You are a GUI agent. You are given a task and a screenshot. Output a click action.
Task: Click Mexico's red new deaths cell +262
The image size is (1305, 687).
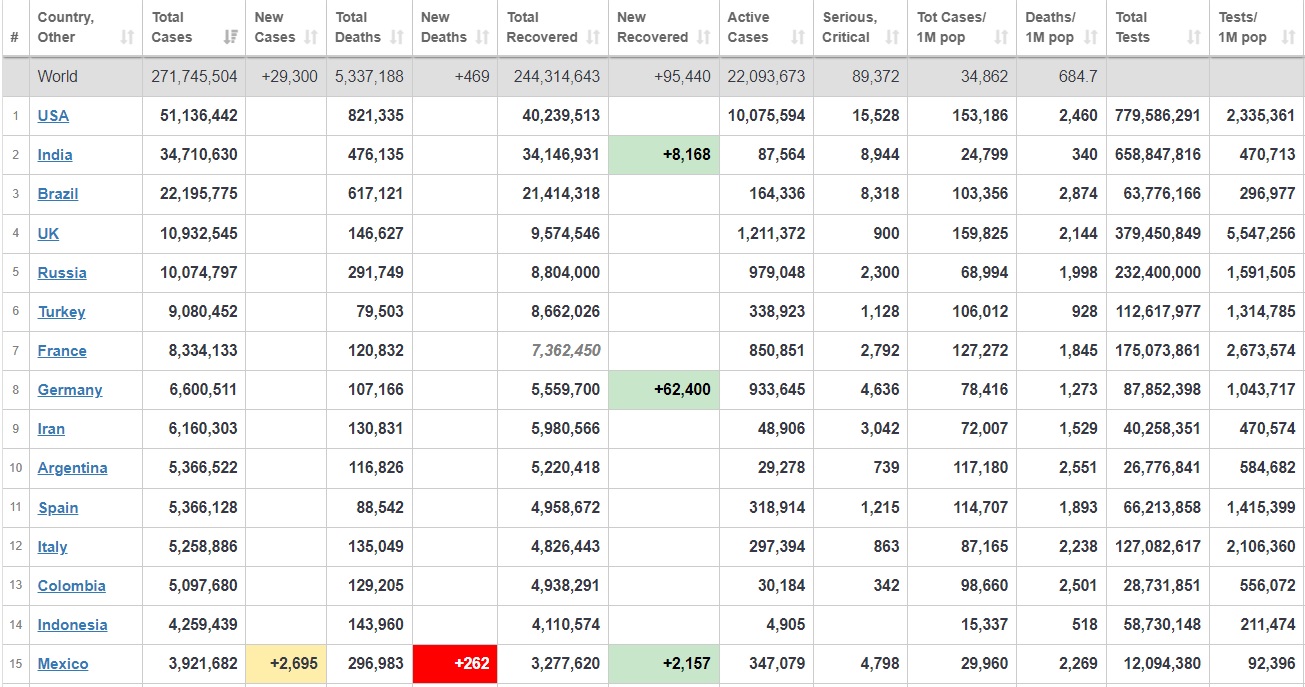455,664
